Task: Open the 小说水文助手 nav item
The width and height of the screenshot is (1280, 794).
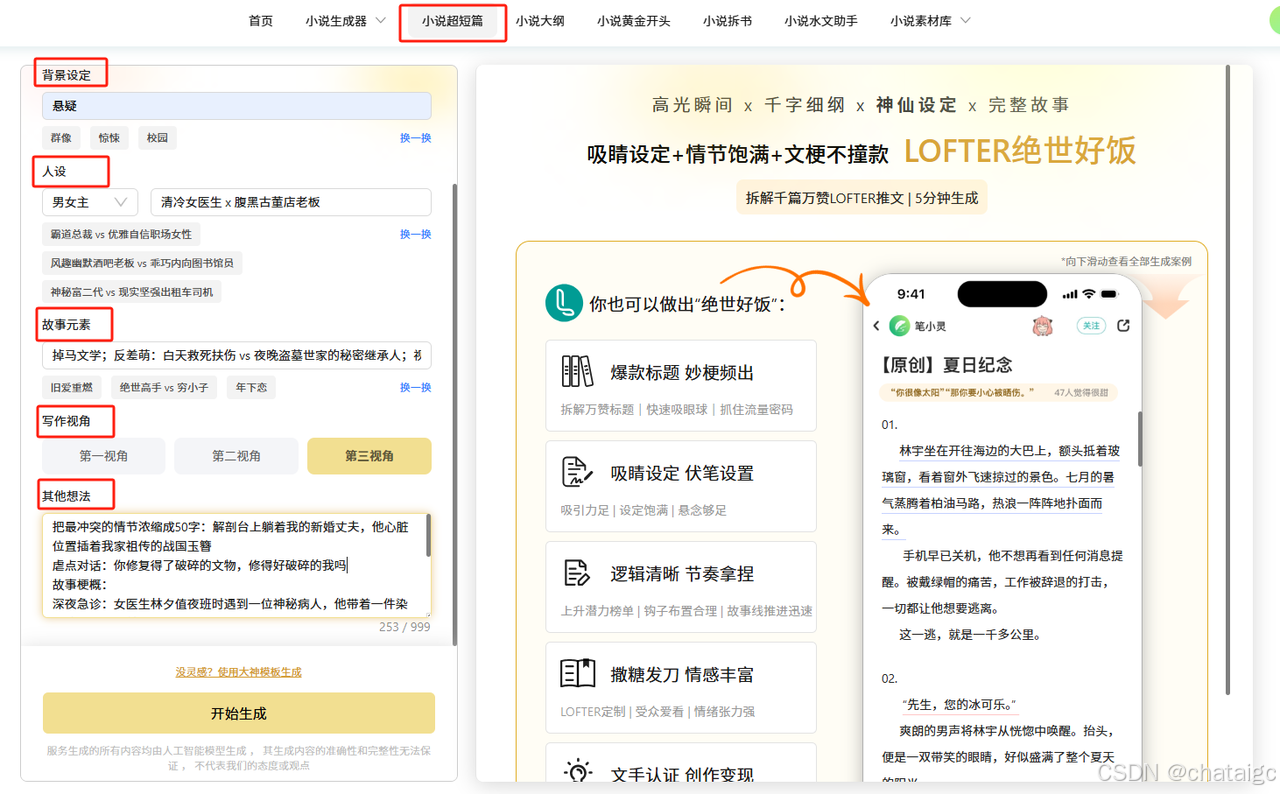Action: 821,21
